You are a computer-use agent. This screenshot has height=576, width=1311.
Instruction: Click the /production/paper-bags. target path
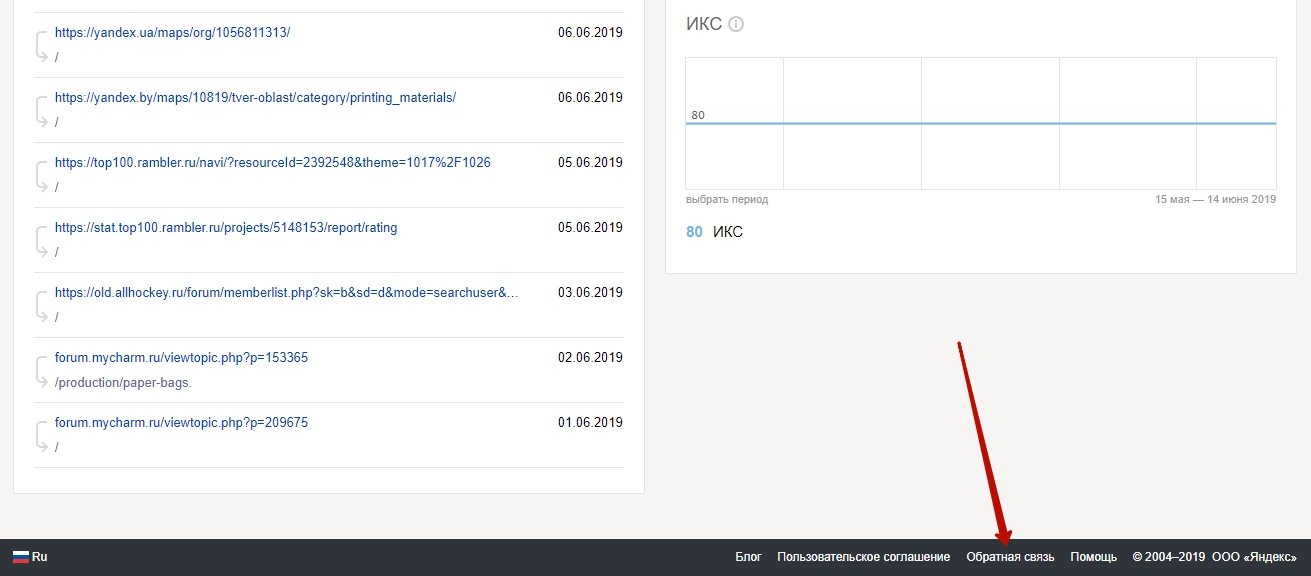(123, 382)
